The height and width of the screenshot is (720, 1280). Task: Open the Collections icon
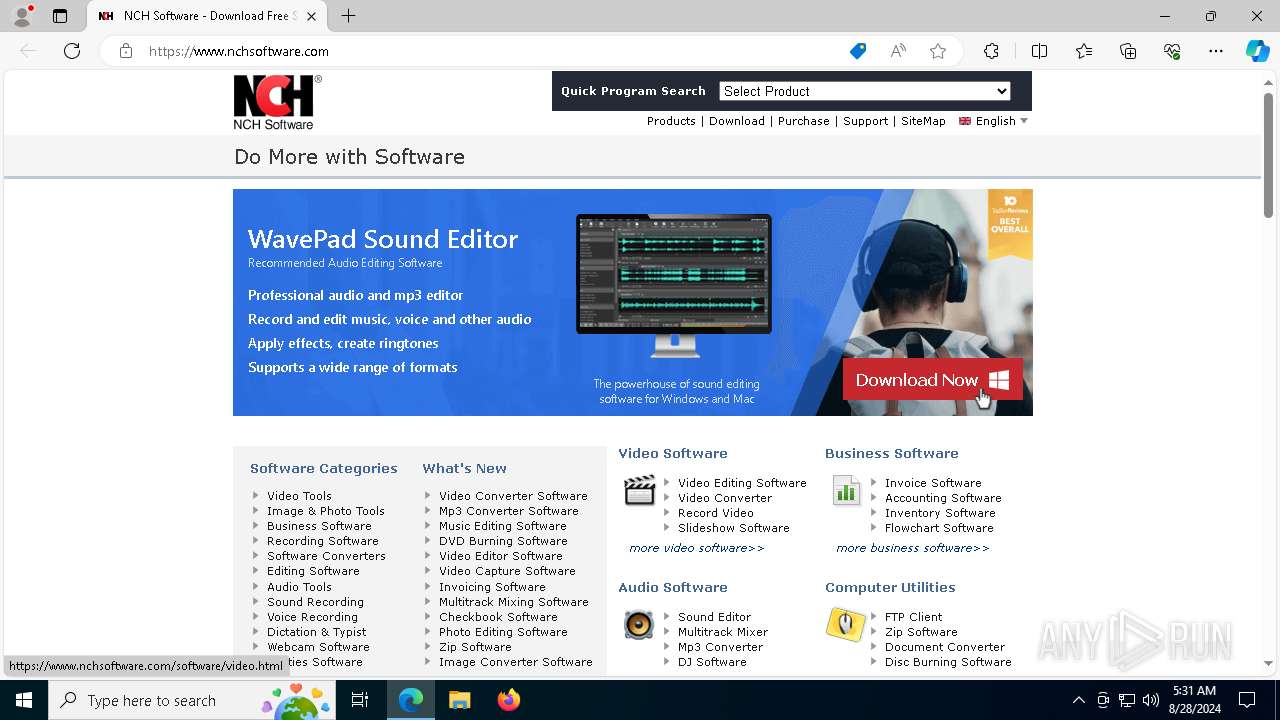[x=1128, y=51]
